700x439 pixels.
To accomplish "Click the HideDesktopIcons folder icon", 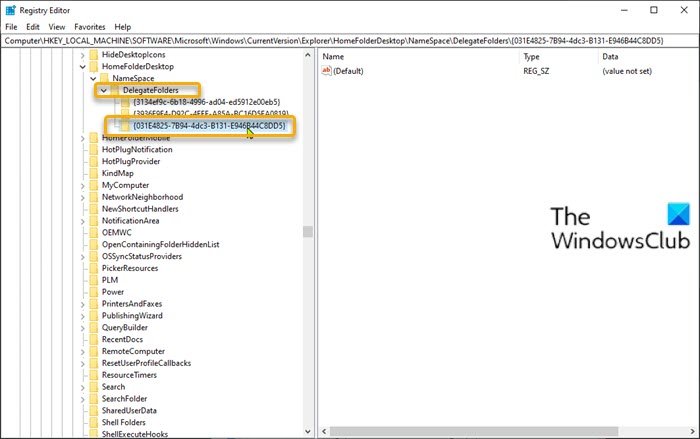I will point(94,54).
